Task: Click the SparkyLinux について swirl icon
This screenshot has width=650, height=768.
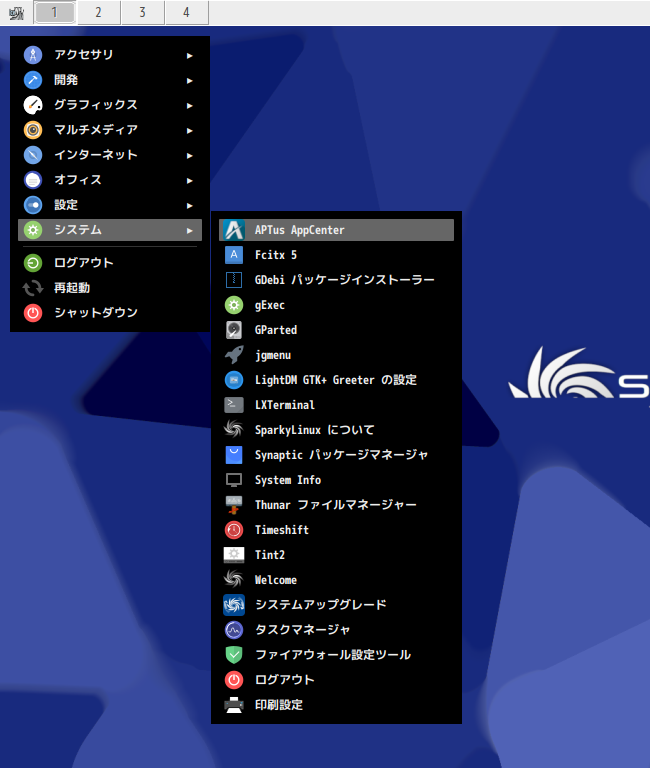Action: (x=234, y=430)
